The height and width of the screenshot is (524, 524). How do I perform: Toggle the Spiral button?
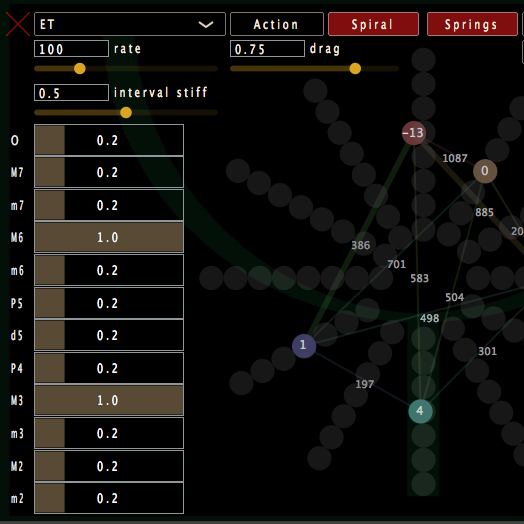[373, 24]
